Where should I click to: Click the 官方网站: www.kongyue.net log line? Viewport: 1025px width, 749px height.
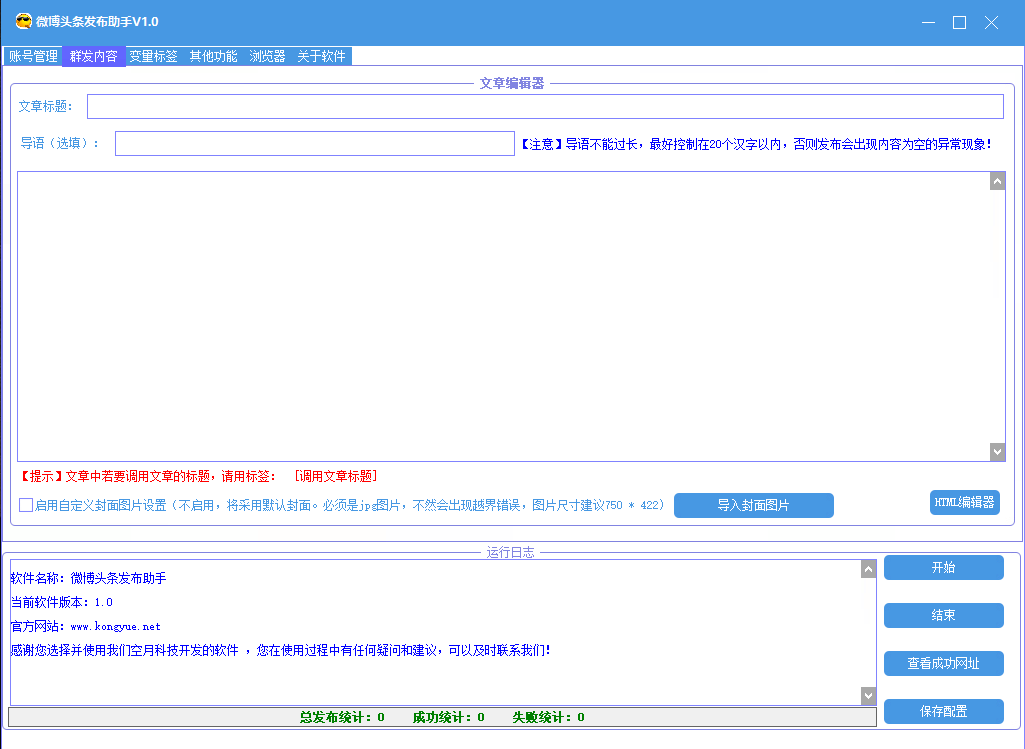[x=86, y=627]
